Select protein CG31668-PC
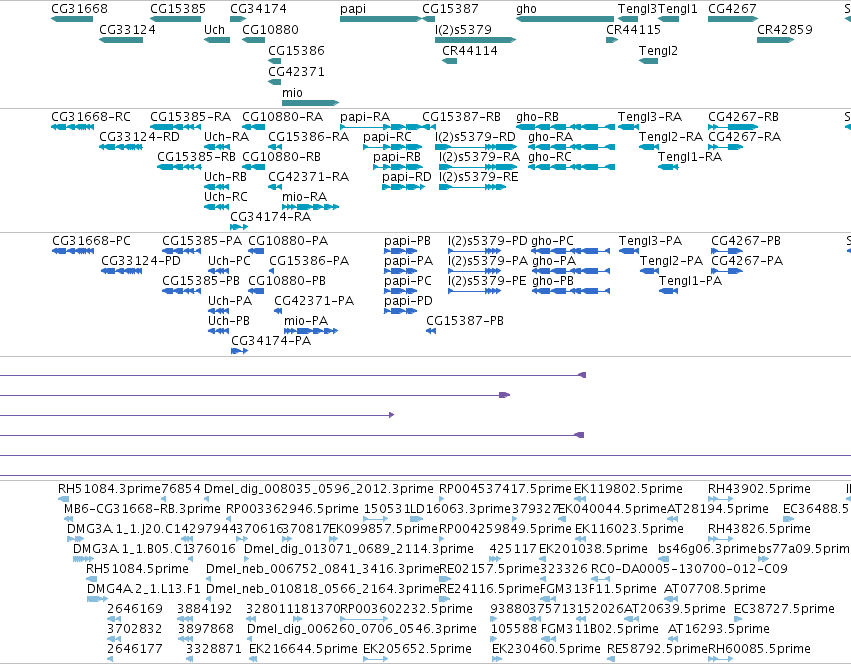The height and width of the screenshot is (664, 851). [73, 251]
